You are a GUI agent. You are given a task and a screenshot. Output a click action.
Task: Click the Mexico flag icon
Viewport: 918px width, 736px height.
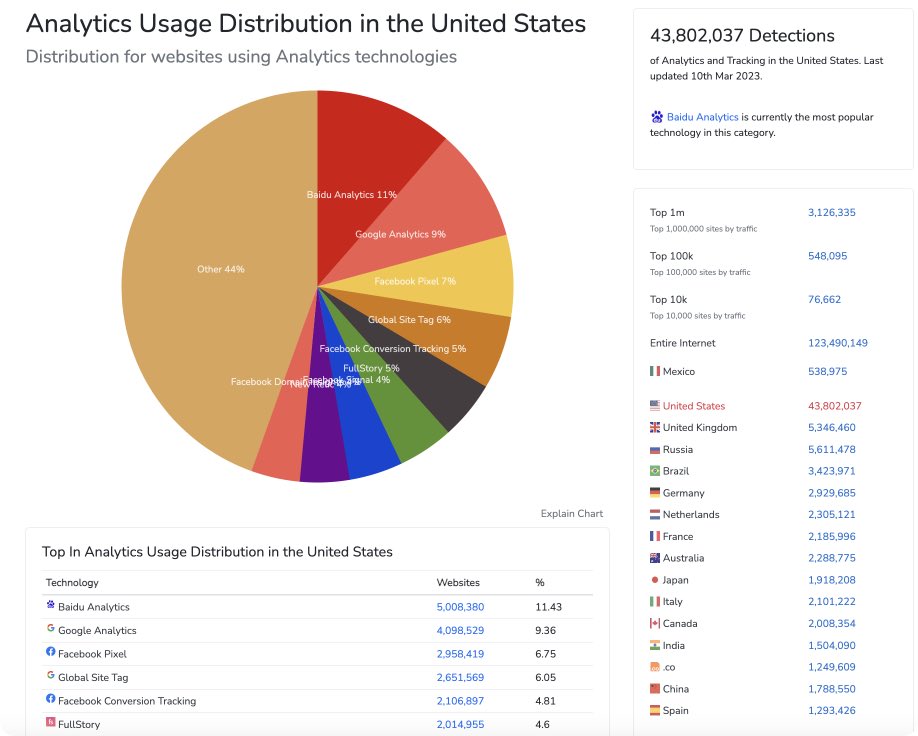(655, 371)
